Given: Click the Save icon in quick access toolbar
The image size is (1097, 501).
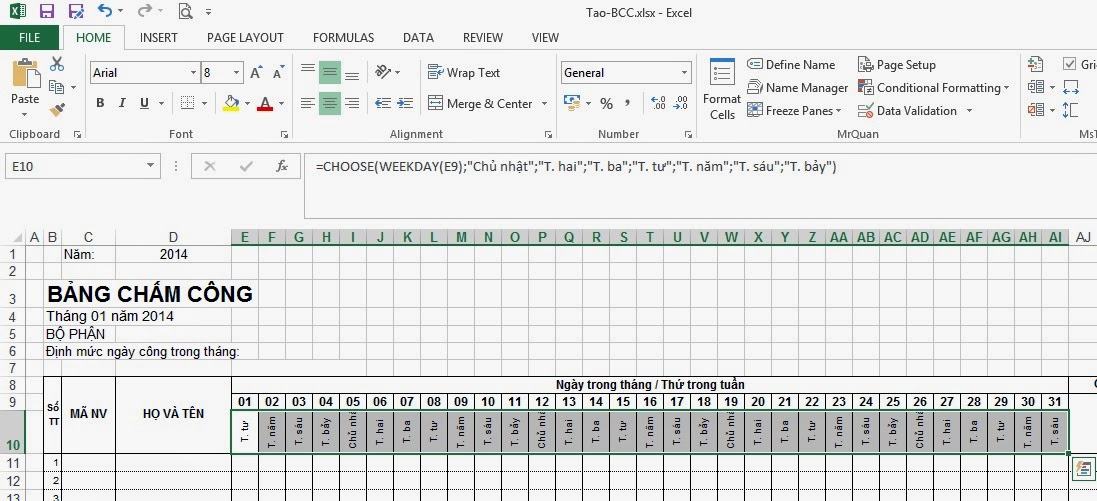Looking at the screenshot, I should [x=47, y=11].
